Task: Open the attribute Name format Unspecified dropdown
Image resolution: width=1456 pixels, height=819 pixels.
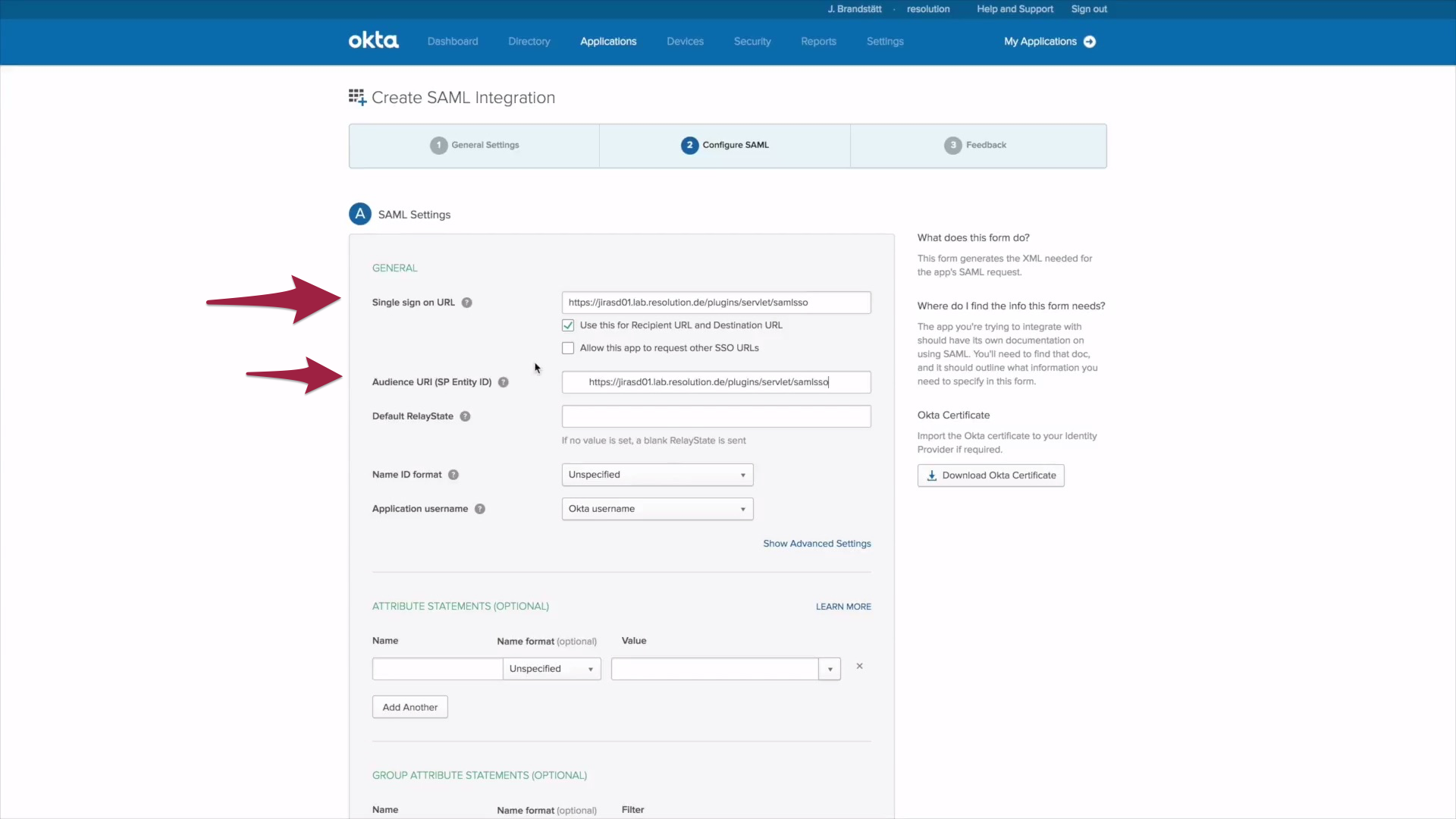Action: pyautogui.click(x=552, y=669)
